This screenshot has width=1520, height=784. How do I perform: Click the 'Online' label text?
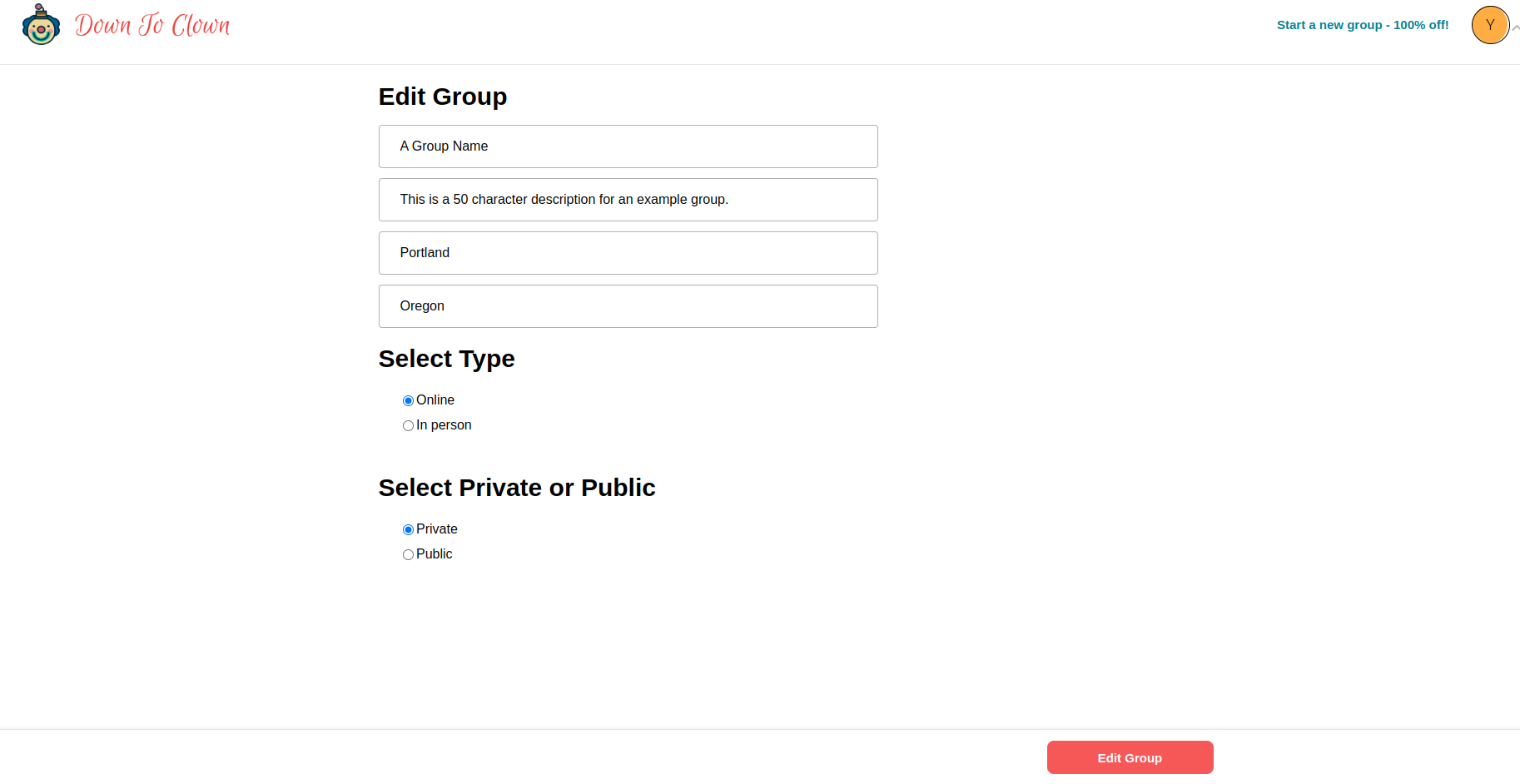pos(435,400)
